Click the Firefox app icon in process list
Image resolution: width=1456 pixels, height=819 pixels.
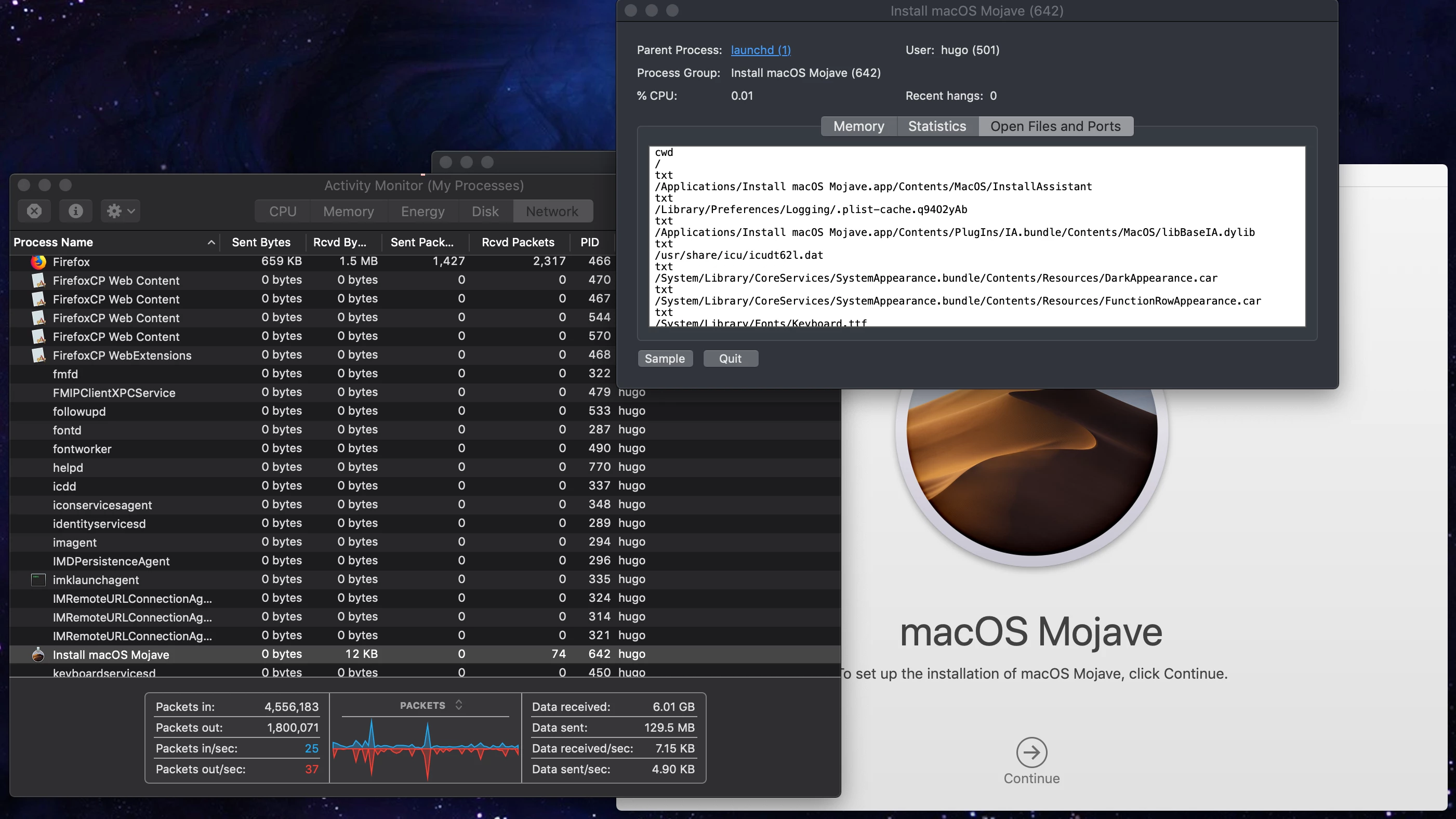click(38, 262)
